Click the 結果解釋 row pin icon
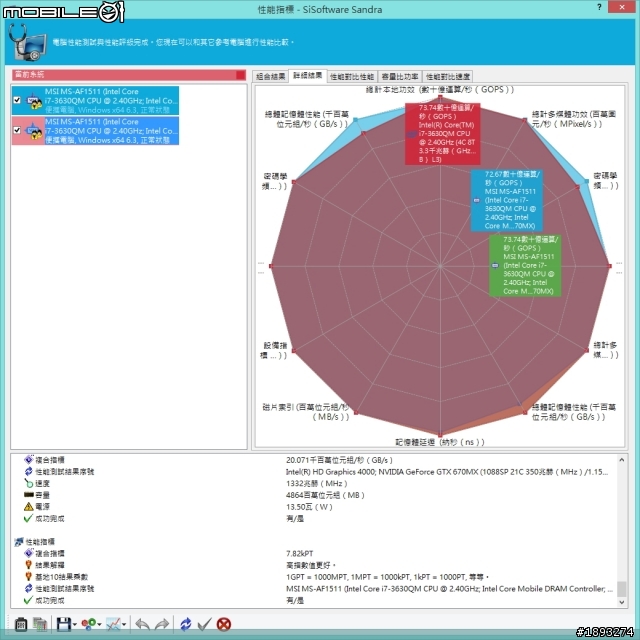640x640 pixels. (29, 565)
